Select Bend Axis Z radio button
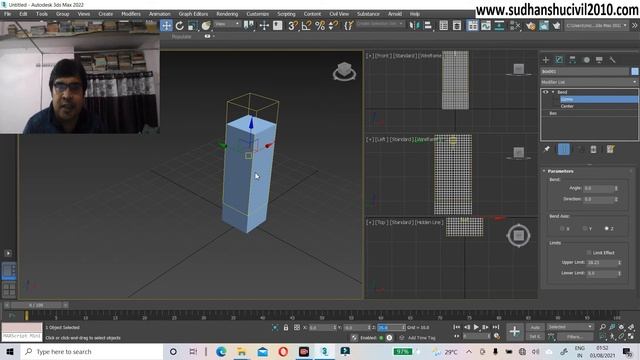Screen dimensions: 640x360 (x=607, y=229)
